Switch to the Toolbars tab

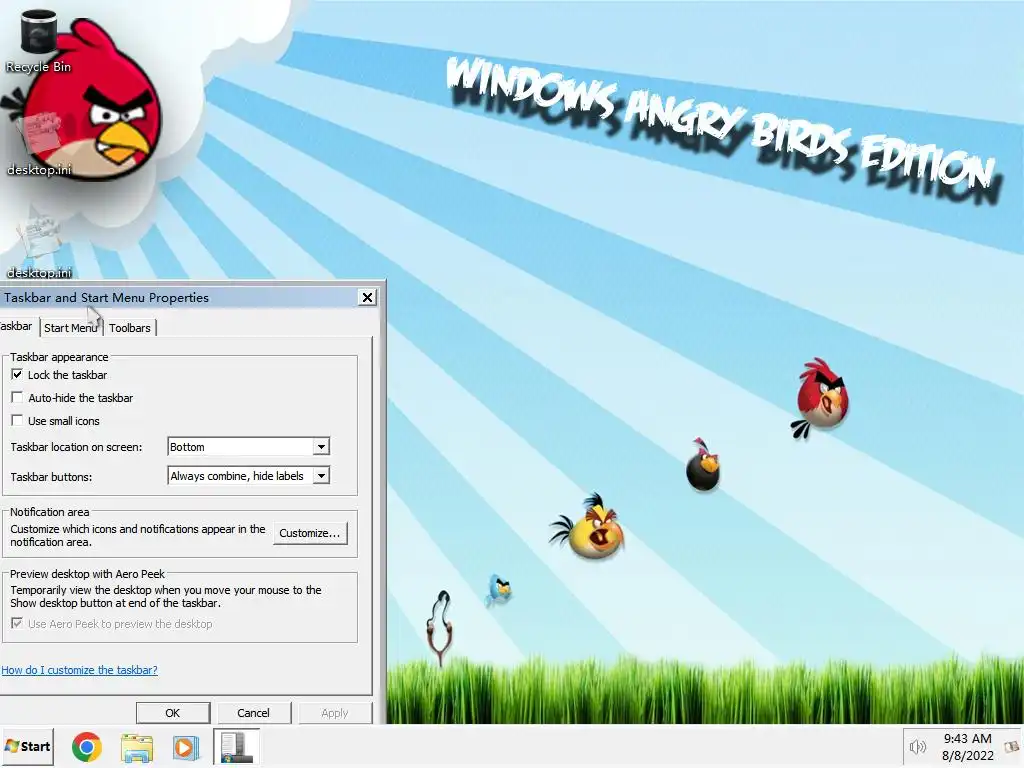click(129, 328)
